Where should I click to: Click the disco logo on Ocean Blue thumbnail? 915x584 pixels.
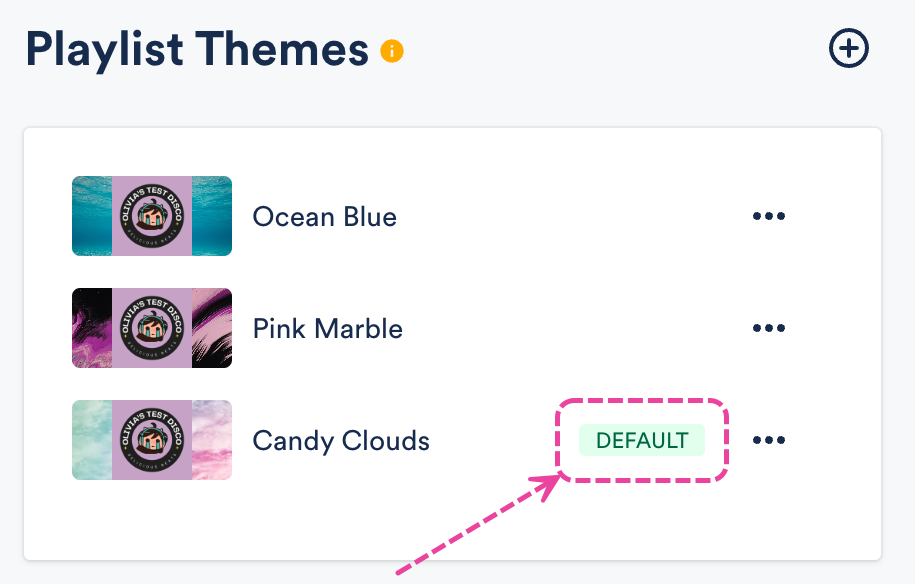point(152,216)
